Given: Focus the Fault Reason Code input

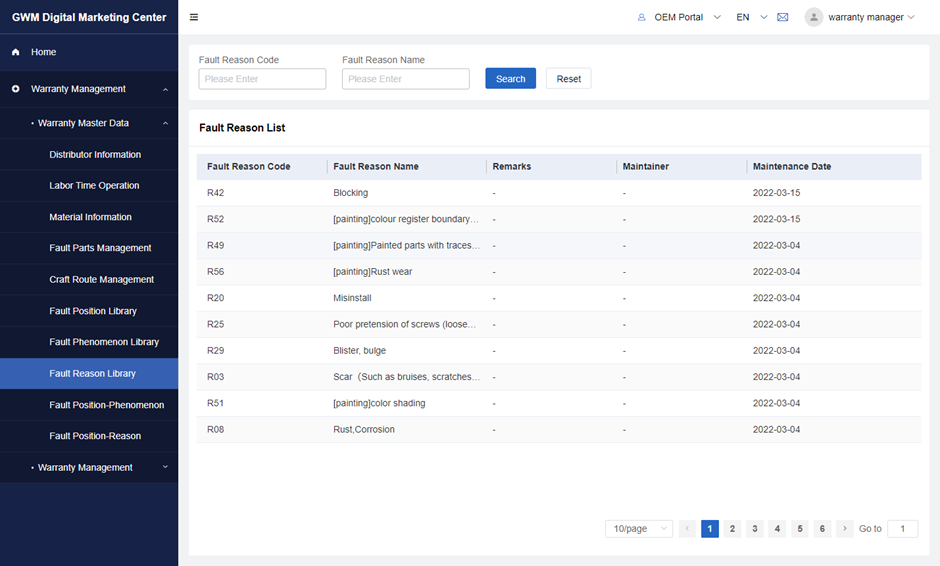Looking at the screenshot, I should click(x=263, y=79).
